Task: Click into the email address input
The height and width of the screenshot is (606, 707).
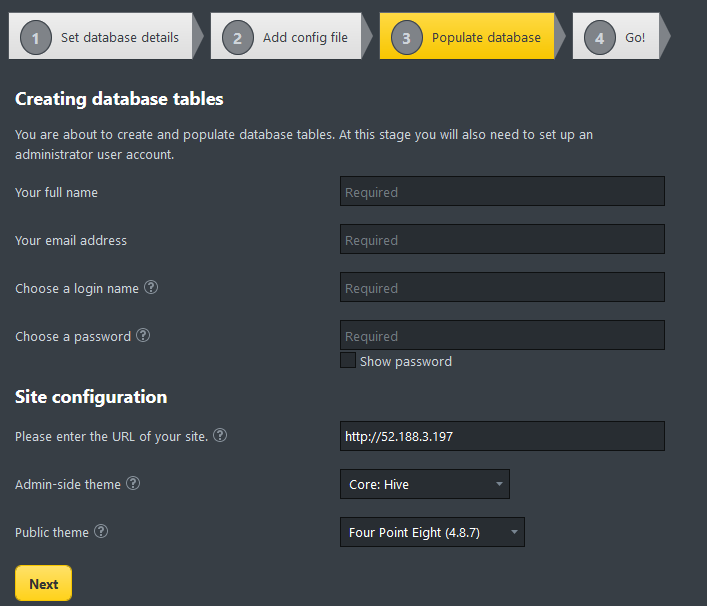Action: [502, 240]
